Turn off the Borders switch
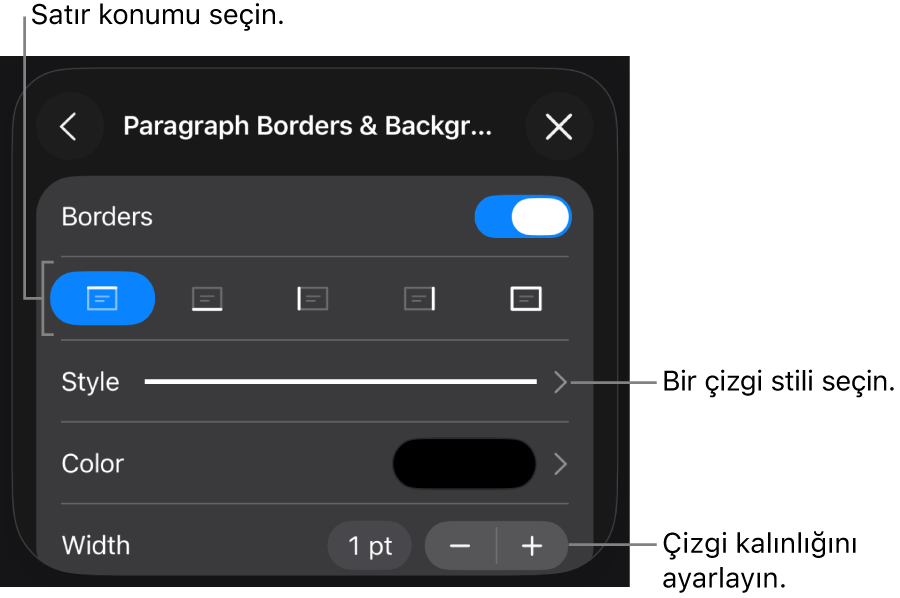 tap(523, 217)
